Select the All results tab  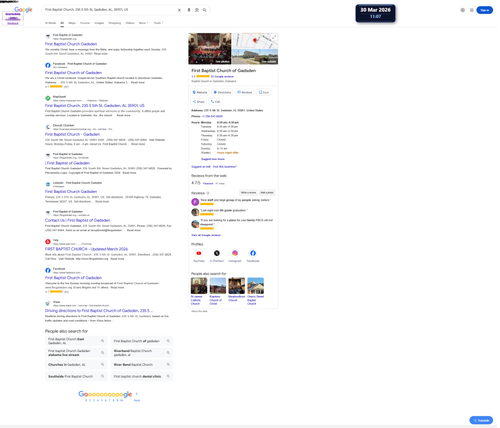click(x=62, y=23)
